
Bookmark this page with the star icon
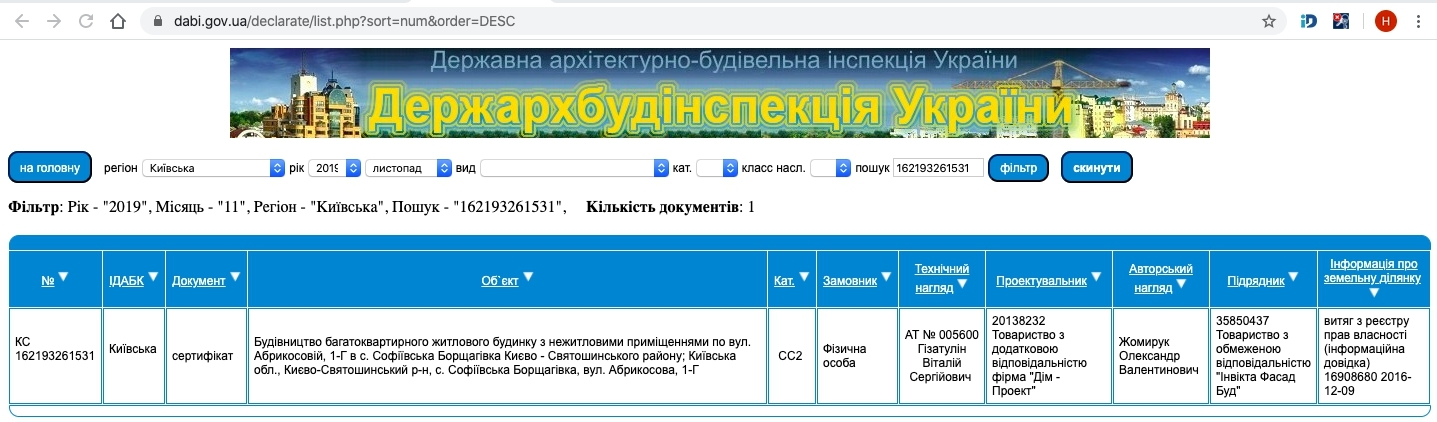1268,21
